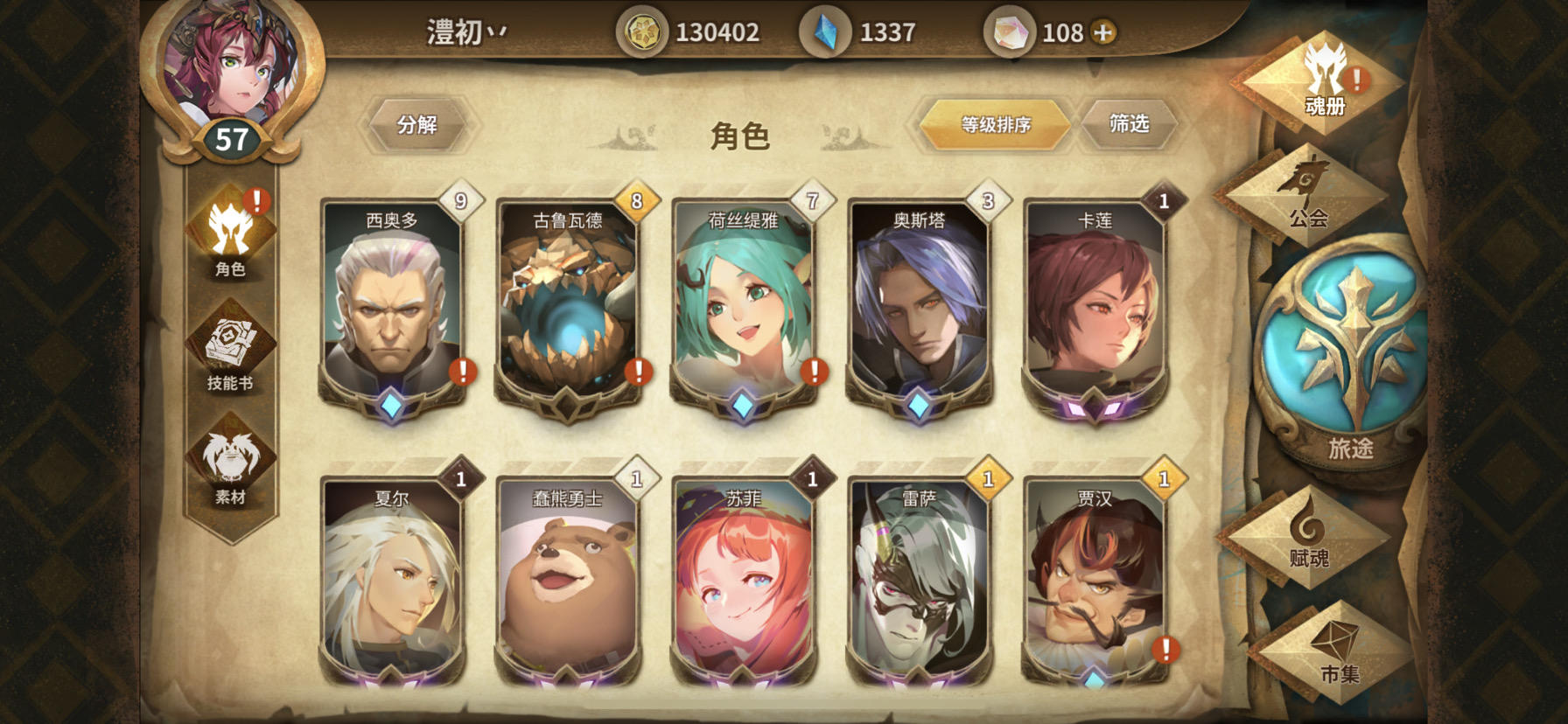This screenshot has width=1568, height=724.
Task: Select the 蠢熊勇士 bear character card
Action: [569, 582]
